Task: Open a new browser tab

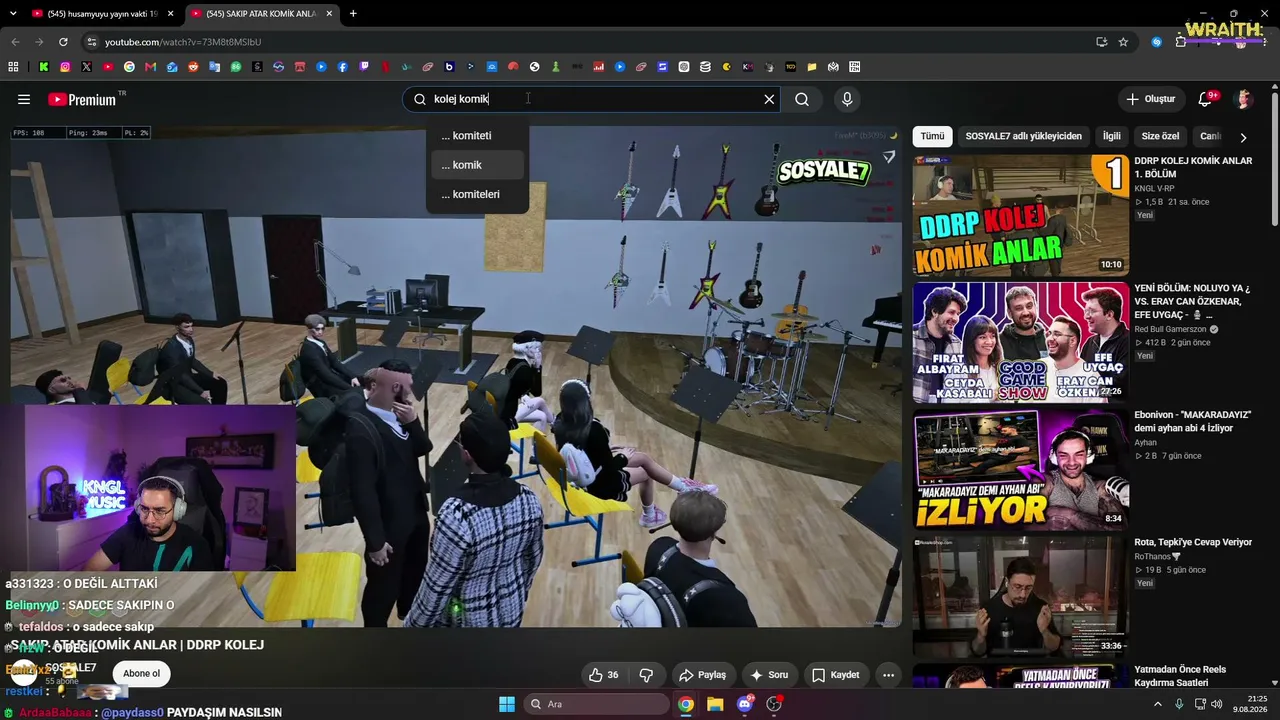Action: tap(353, 14)
